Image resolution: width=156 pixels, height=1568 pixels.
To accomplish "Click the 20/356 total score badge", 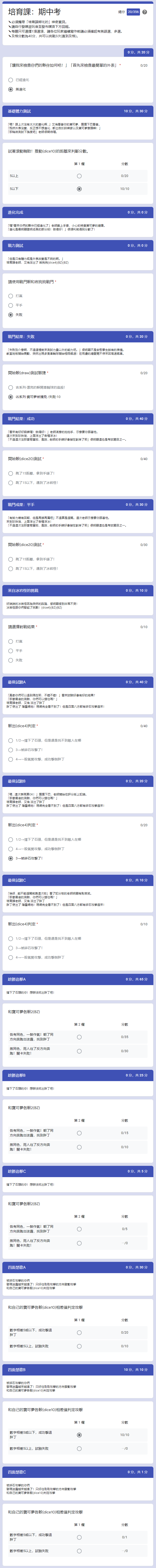I will tap(133, 12).
